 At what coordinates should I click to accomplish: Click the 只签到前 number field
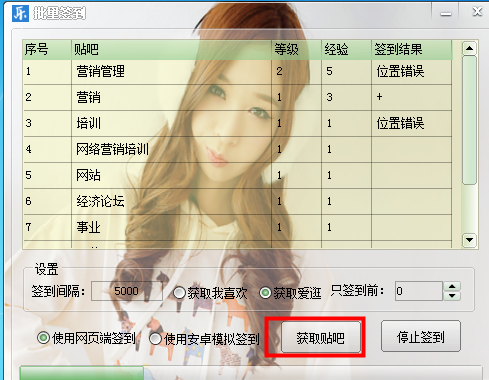click(x=419, y=291)
